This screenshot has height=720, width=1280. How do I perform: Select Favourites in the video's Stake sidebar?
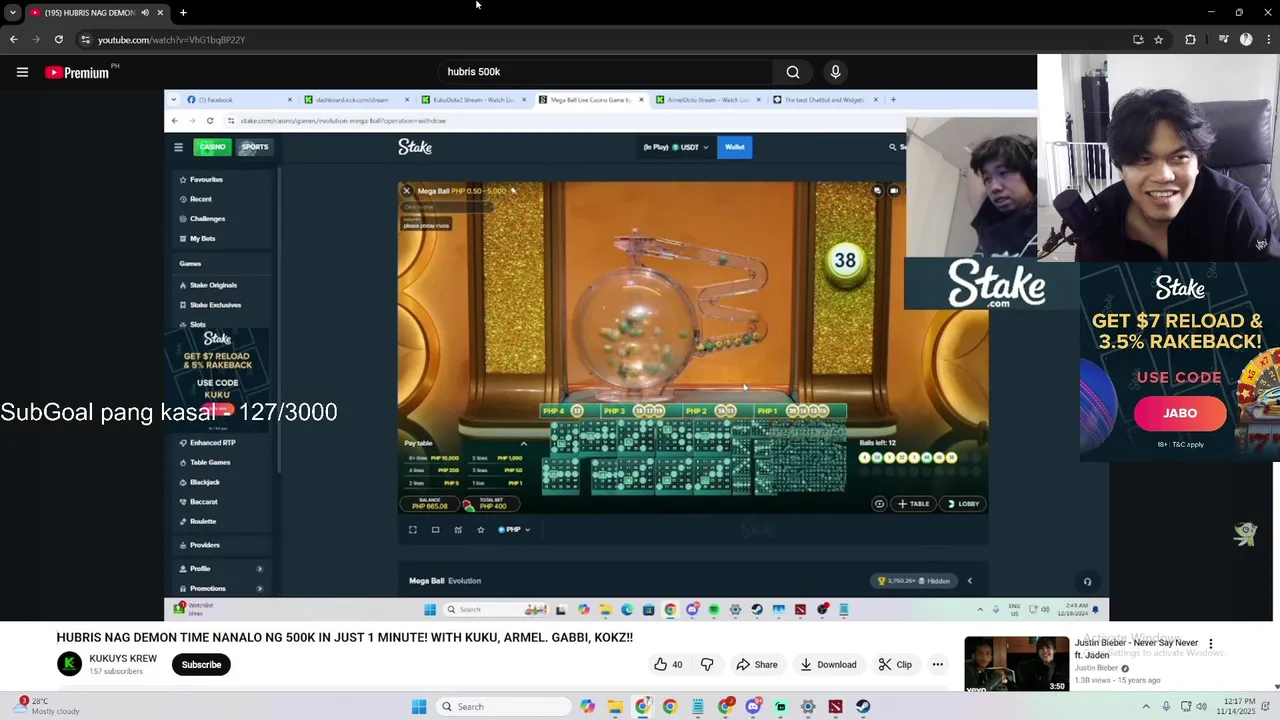coord(206,179)
